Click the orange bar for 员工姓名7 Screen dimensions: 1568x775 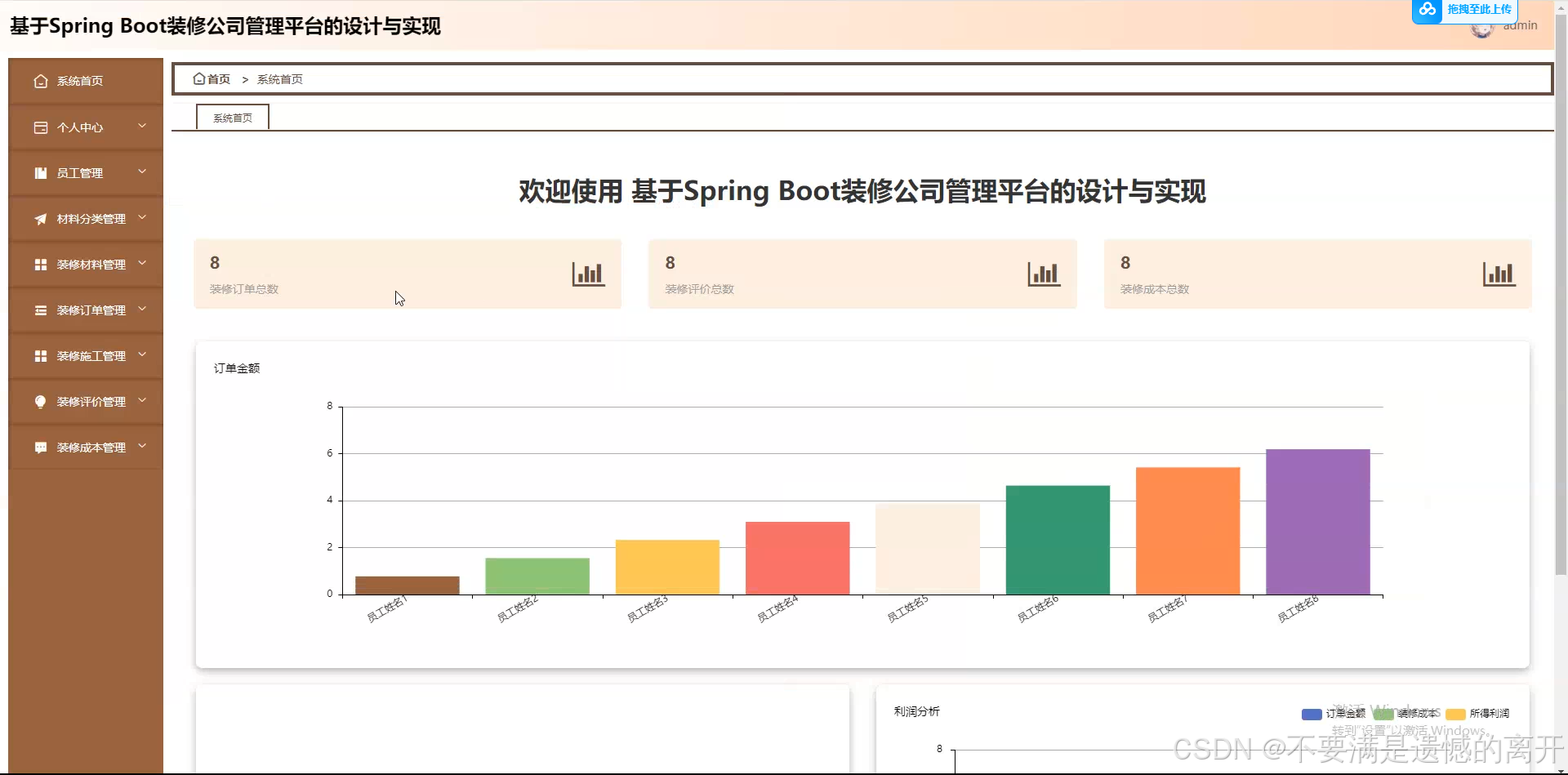pyautogui.click(x=1188, y=531)
